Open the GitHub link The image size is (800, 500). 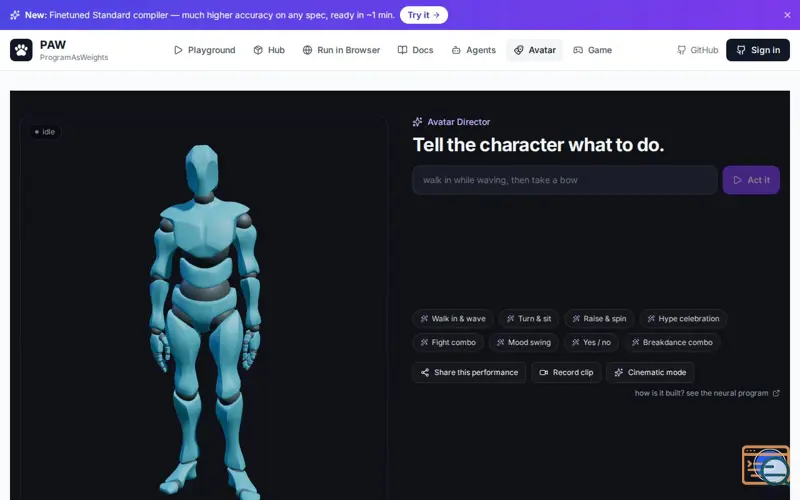pos(697,50)
